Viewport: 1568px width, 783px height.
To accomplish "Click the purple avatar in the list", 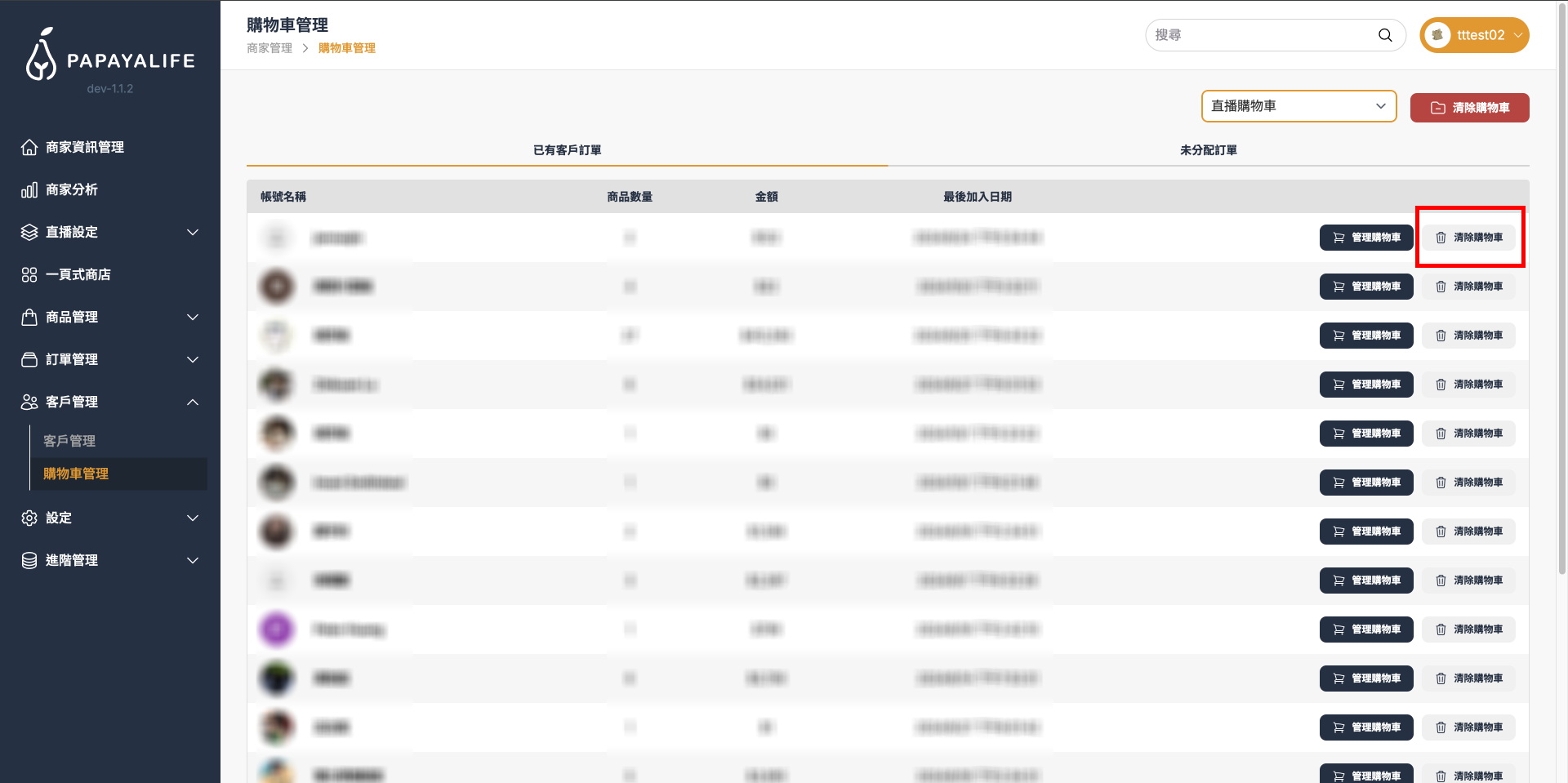I will (x=277, y=630).
